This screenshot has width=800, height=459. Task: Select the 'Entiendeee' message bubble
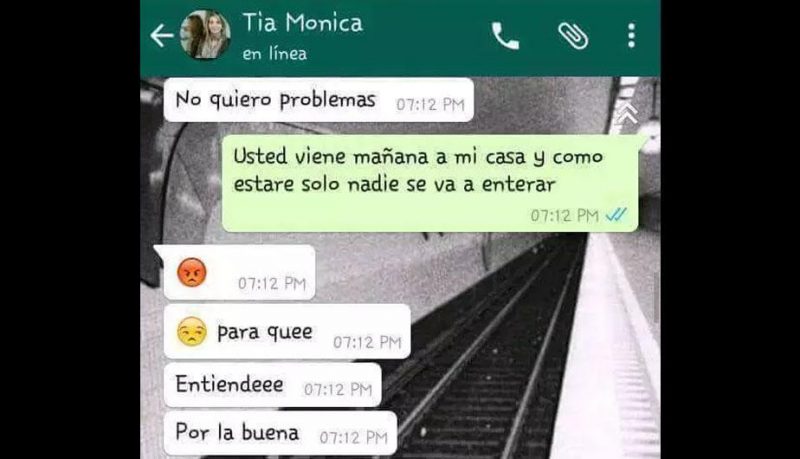pos(272,385)
